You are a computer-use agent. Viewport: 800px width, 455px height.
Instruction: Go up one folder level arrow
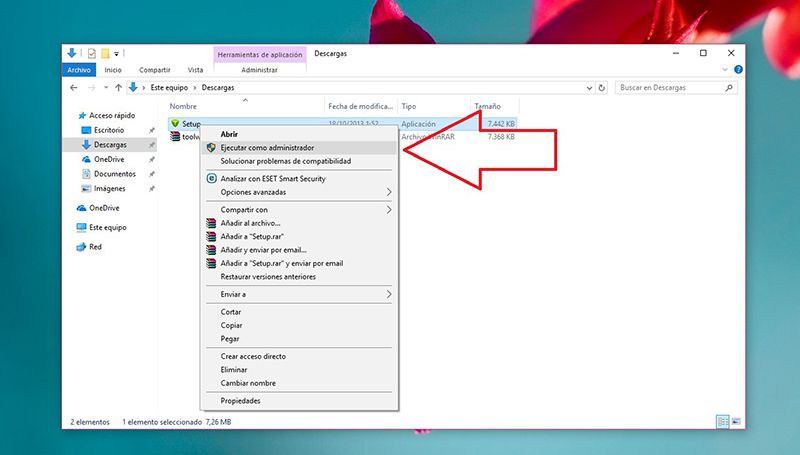118,88
